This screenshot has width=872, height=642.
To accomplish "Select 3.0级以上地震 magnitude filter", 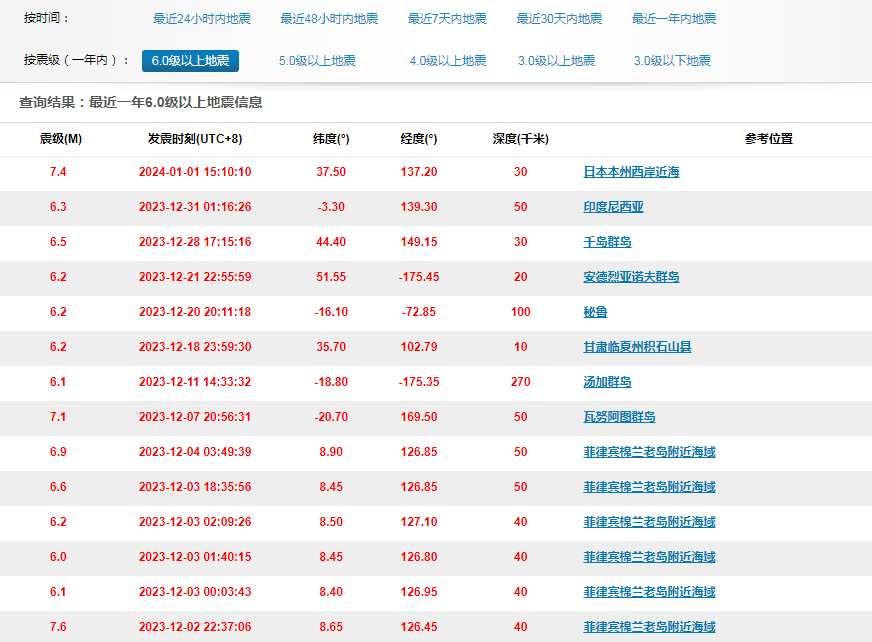I will [x=557, y=61].
